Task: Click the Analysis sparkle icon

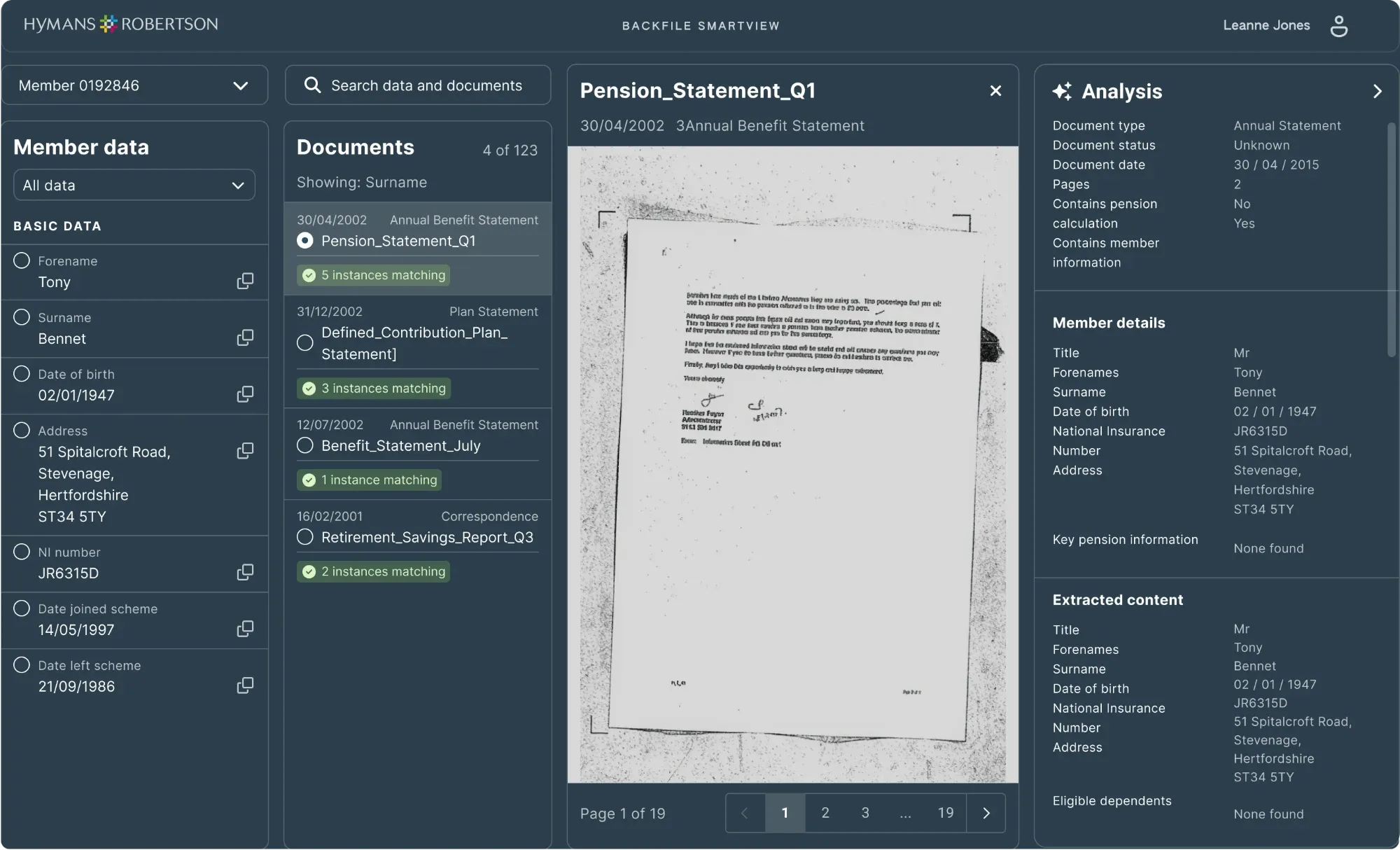Action: pyautogui.click(x=1062, y=91)
